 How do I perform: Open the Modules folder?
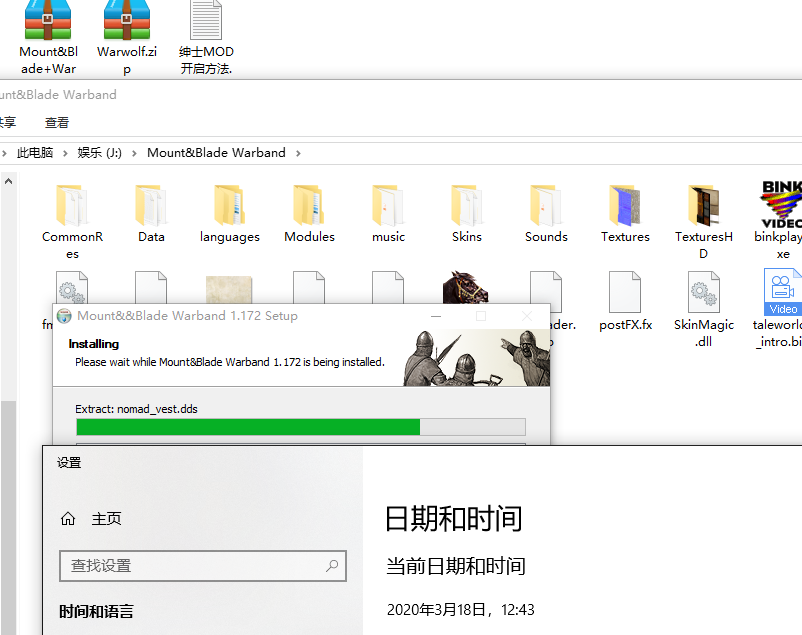tap(309, 215)
